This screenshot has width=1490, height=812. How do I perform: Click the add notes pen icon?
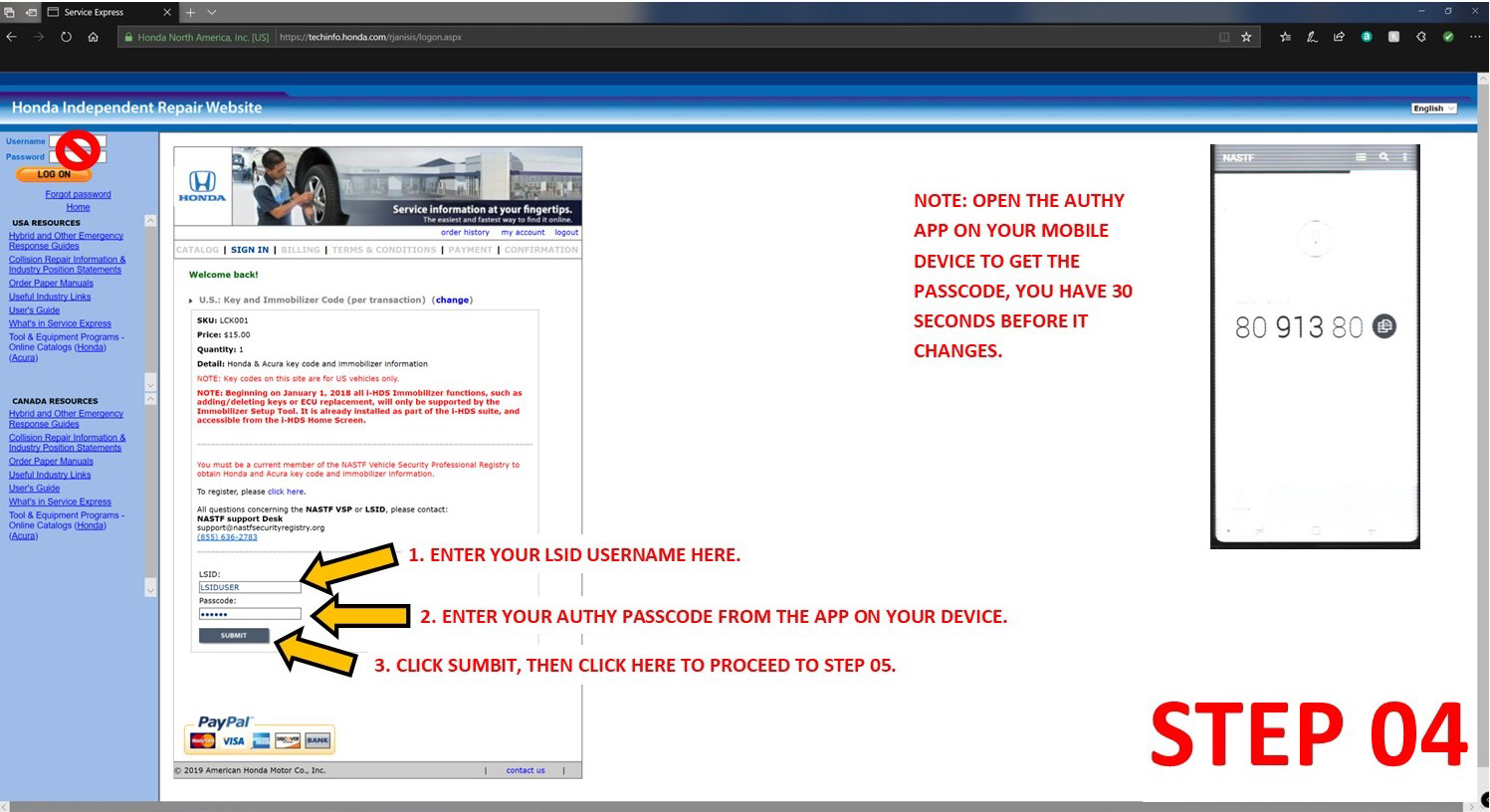pyautogui.click(x=1312, y=37)
